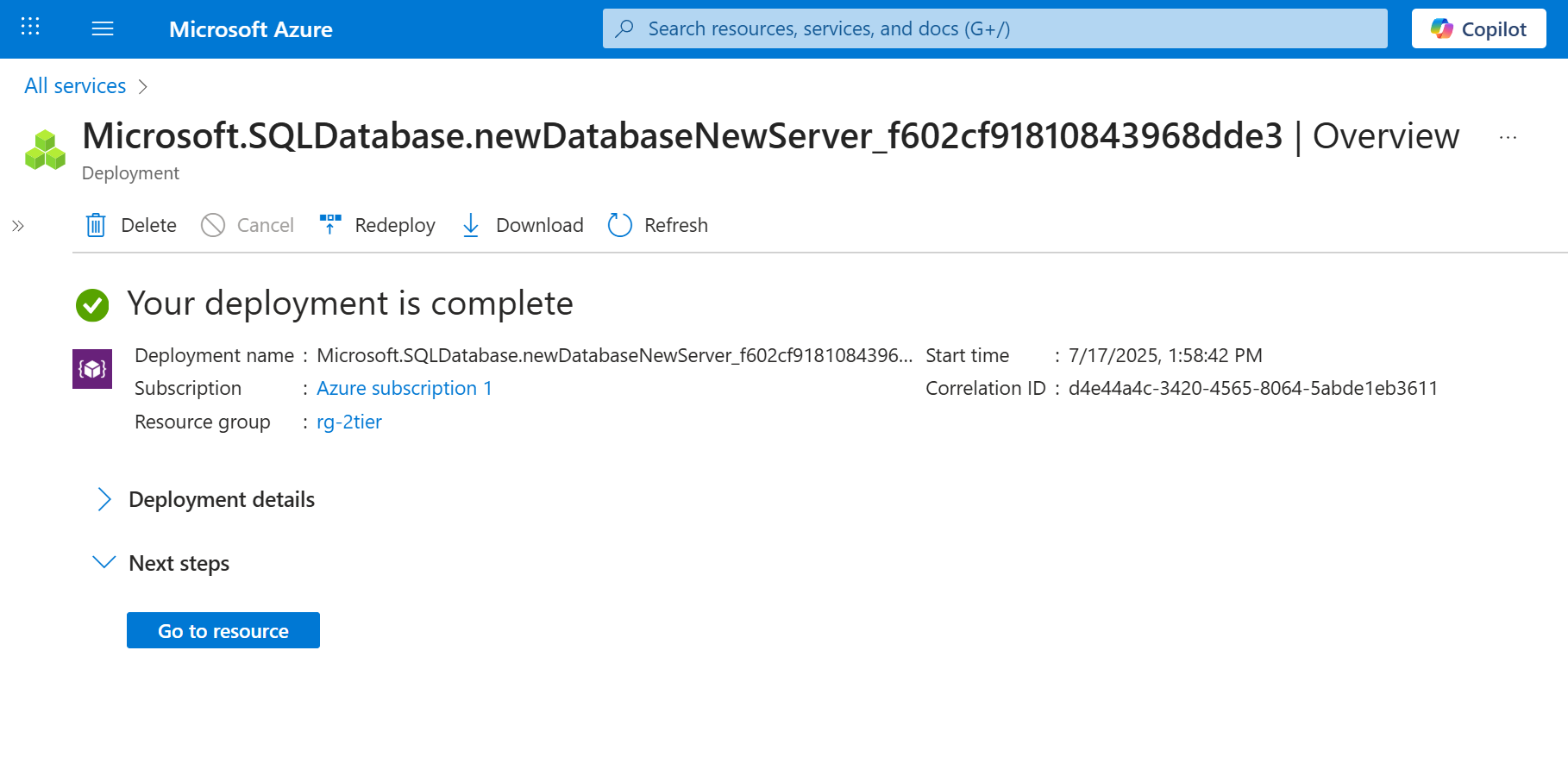The image size is (1568, 763).
Task: Cancel the deployment
Action: click(248, 225)
